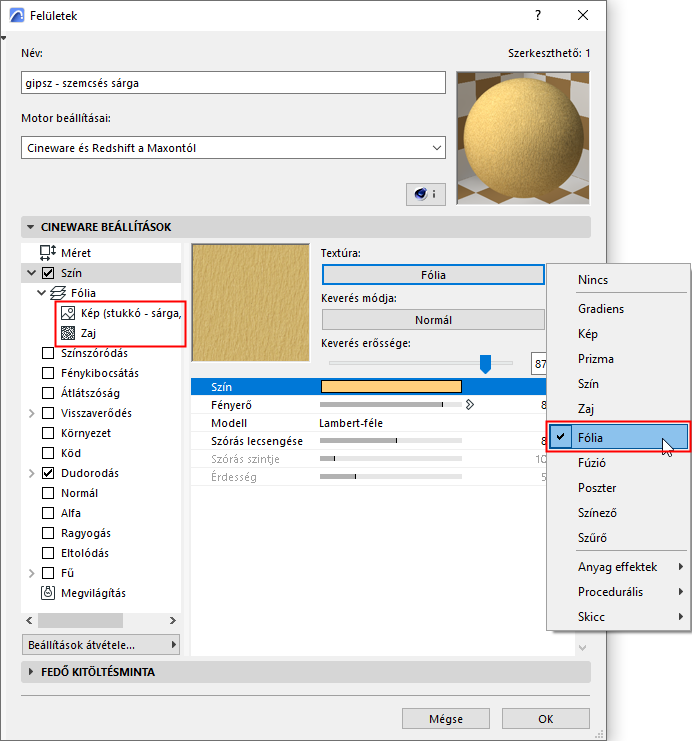
Task: Click the yellow stucco texture preview
Action: (x=251, y=303)
